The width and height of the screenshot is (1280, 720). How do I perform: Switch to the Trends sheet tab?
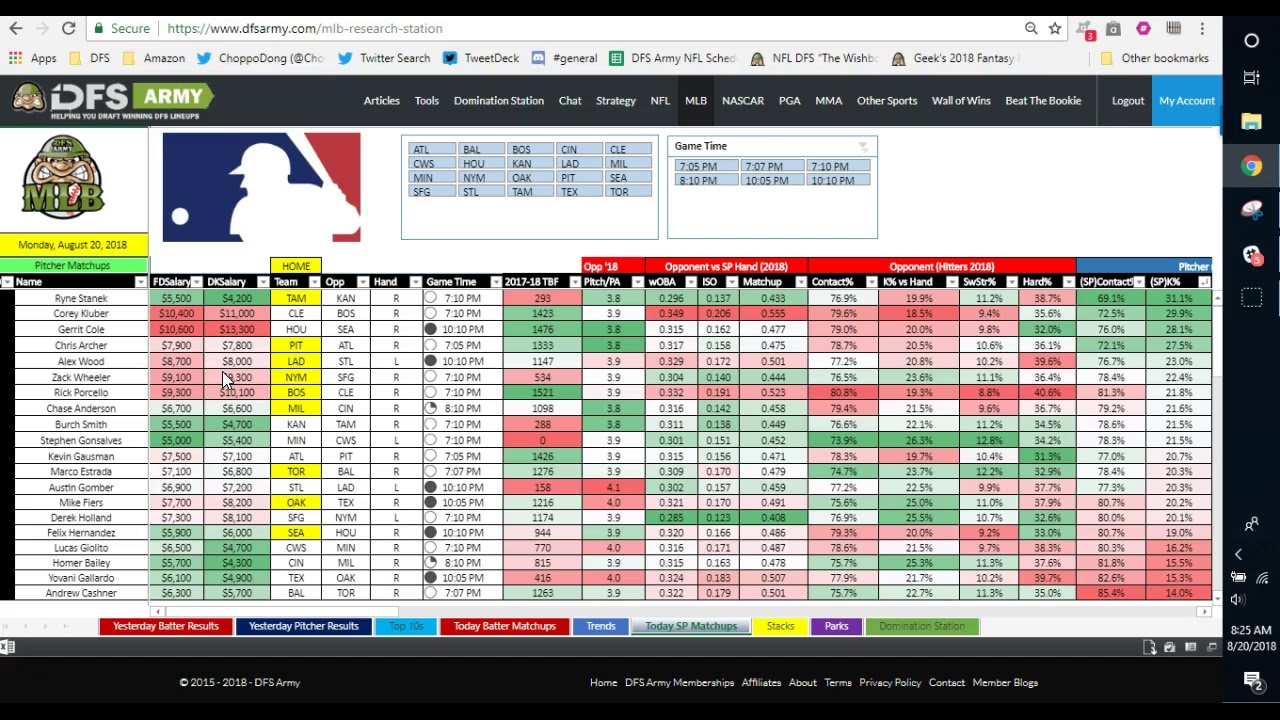tap(601, 627)
